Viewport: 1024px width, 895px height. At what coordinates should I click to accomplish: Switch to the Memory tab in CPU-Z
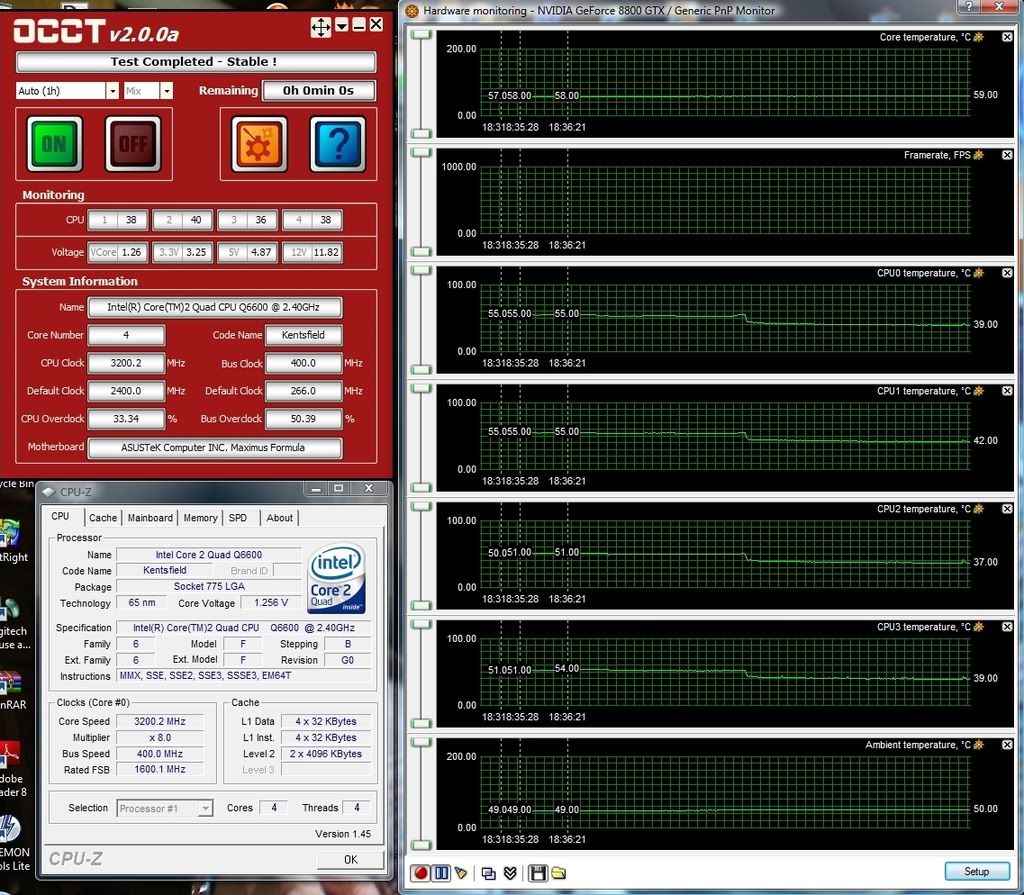pyautogui.click(x=200, y=518)
